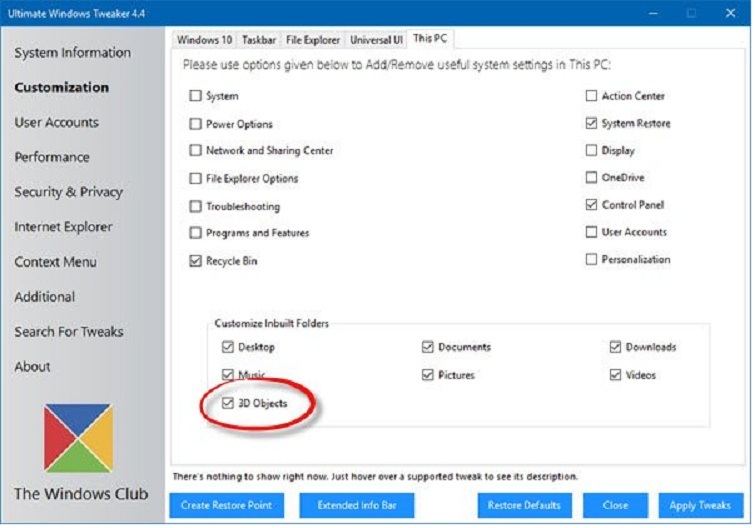Select the This PC tab
Viewport: 755px width, 528px height.
point(430,39)
